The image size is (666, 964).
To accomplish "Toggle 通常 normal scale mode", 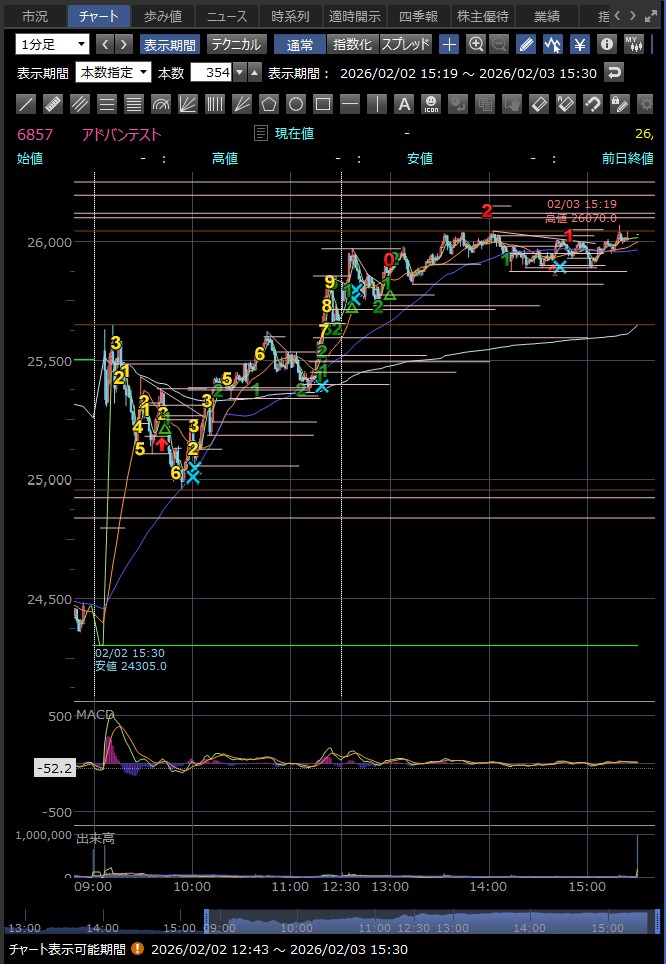I will point(299,44).
